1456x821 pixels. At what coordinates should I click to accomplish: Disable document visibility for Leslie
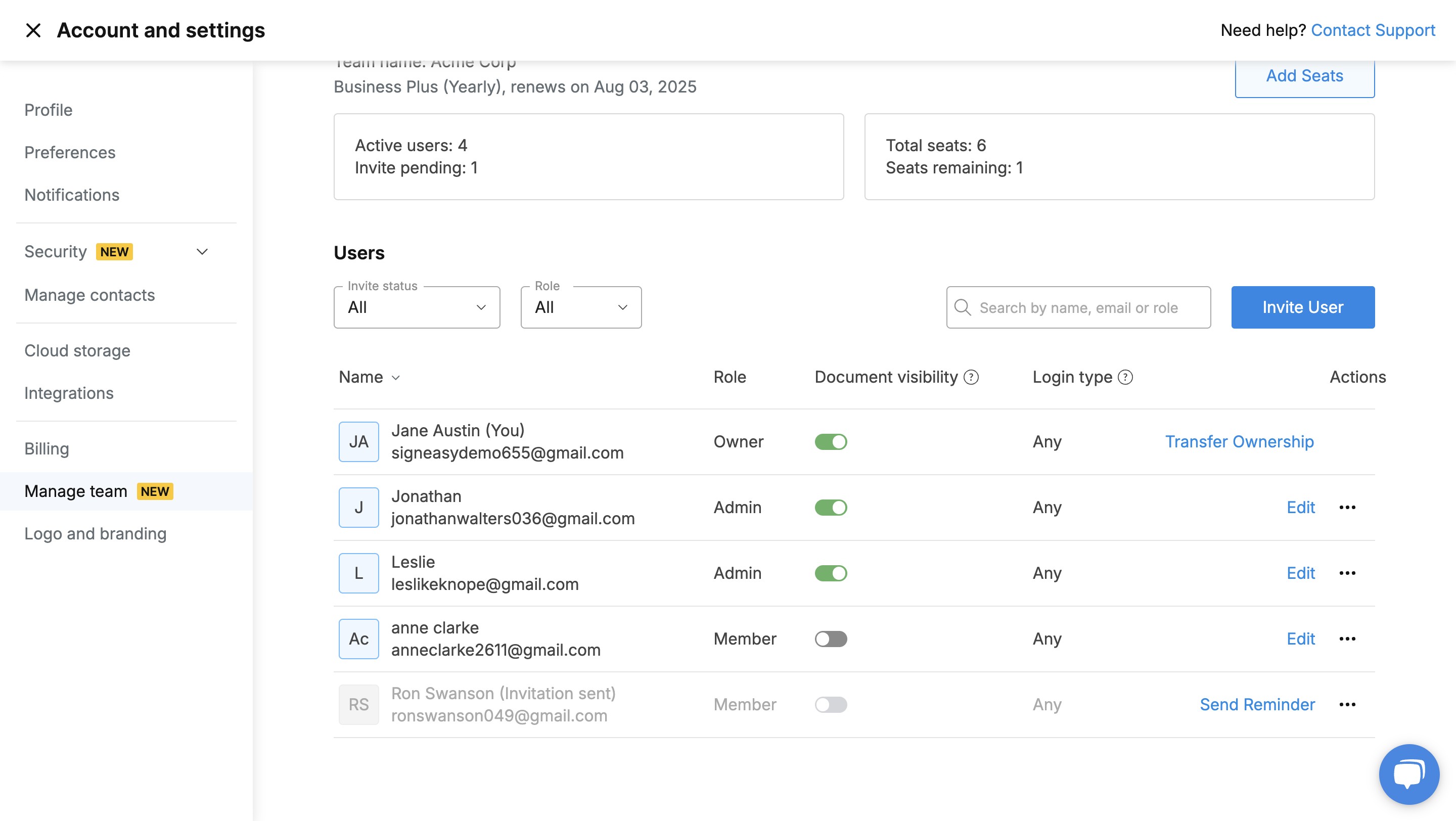click(831, 572)
